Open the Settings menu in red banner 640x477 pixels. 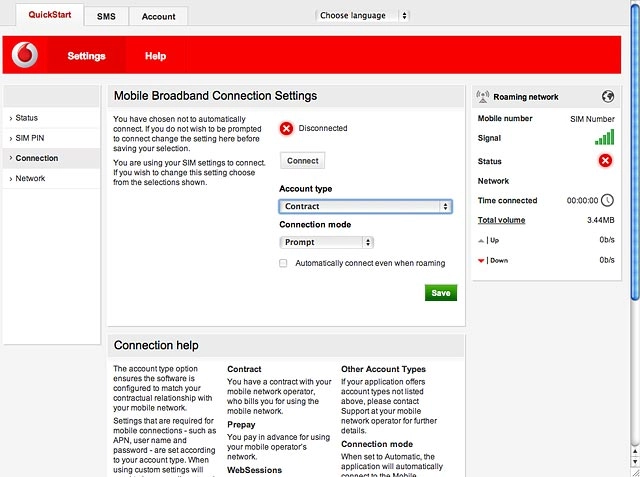[x=87, y=55]
